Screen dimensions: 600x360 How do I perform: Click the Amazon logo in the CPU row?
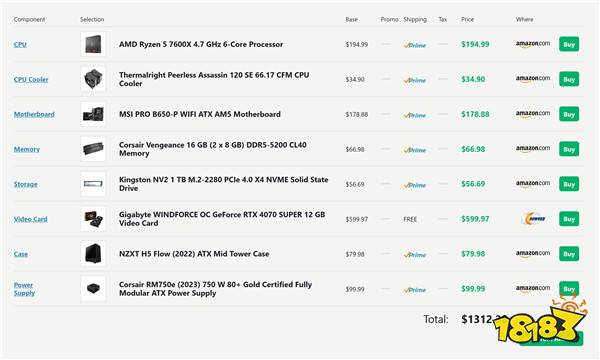(x=533, y=44)
